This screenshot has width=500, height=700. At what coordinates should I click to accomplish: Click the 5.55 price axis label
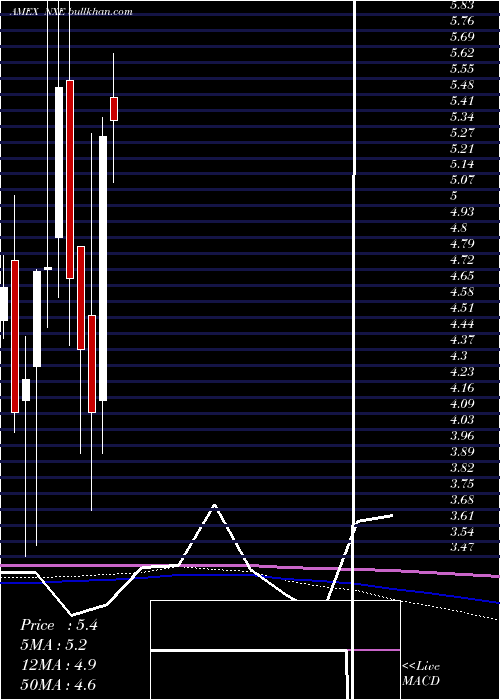tap(462, 69)
